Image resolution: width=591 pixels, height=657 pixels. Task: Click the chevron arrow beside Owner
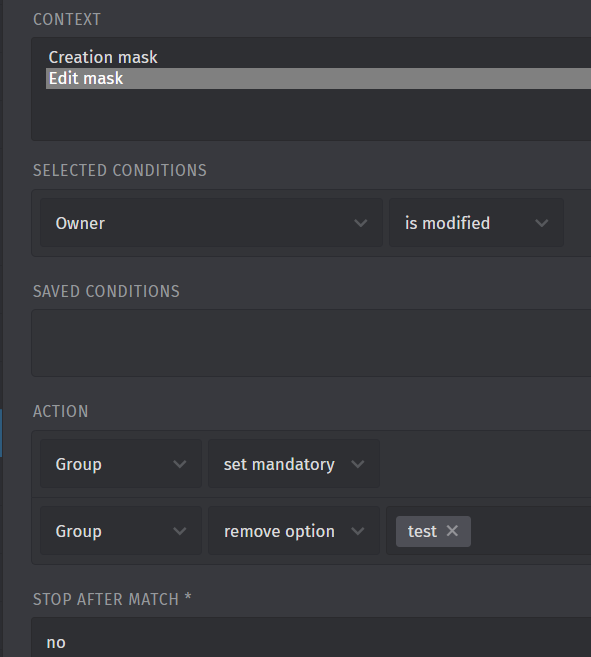pos(360,223)
